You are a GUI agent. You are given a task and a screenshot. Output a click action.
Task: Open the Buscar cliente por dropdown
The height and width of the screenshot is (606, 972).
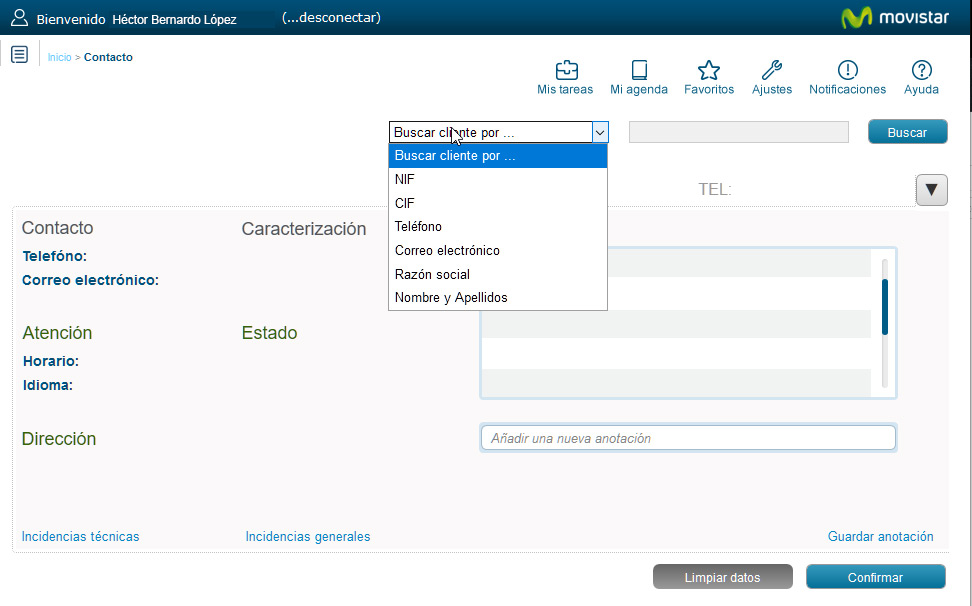[x=599, y=131]
